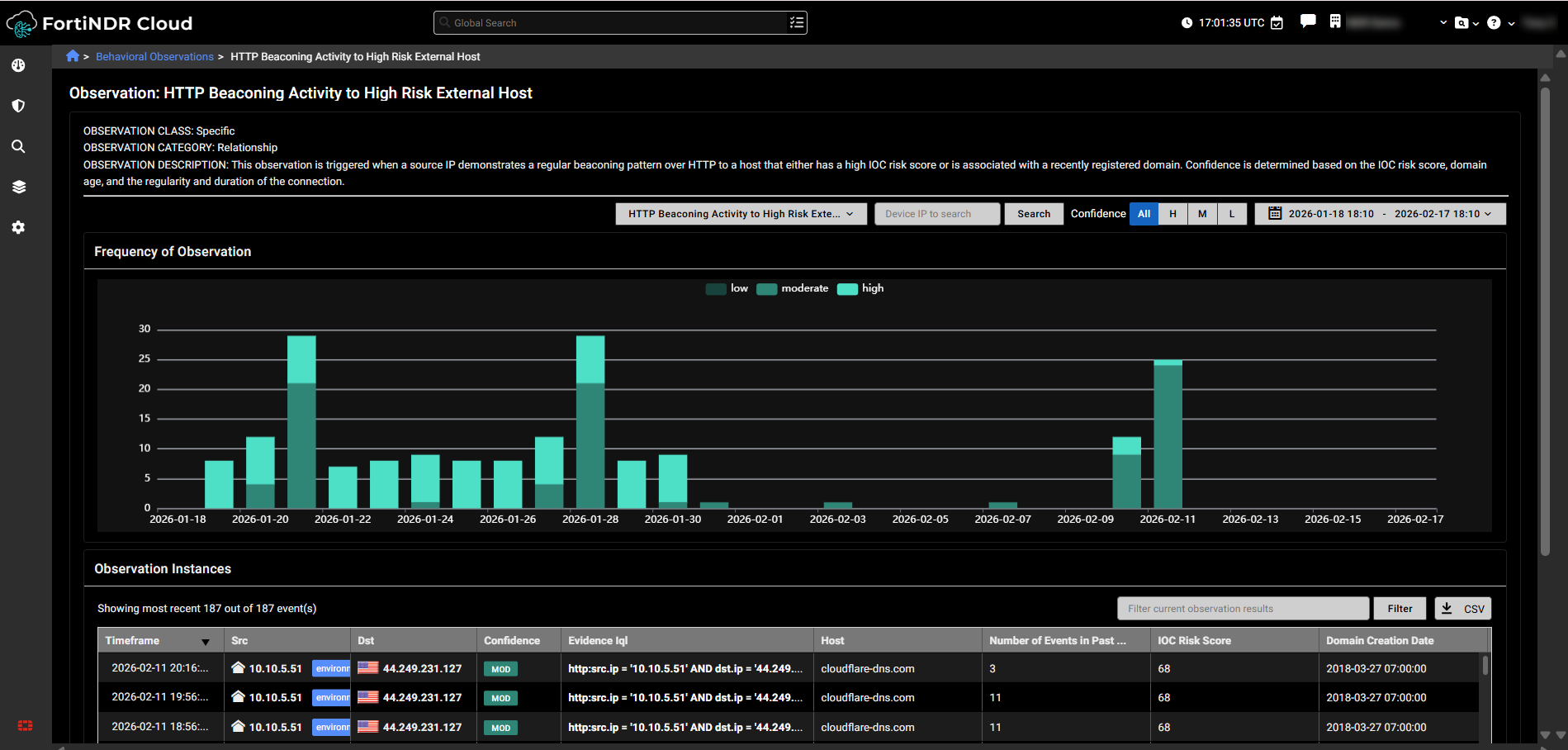1568x750 pixels.
Task: Click the shield detections icon in sidebar
Action: pos(18,106)
